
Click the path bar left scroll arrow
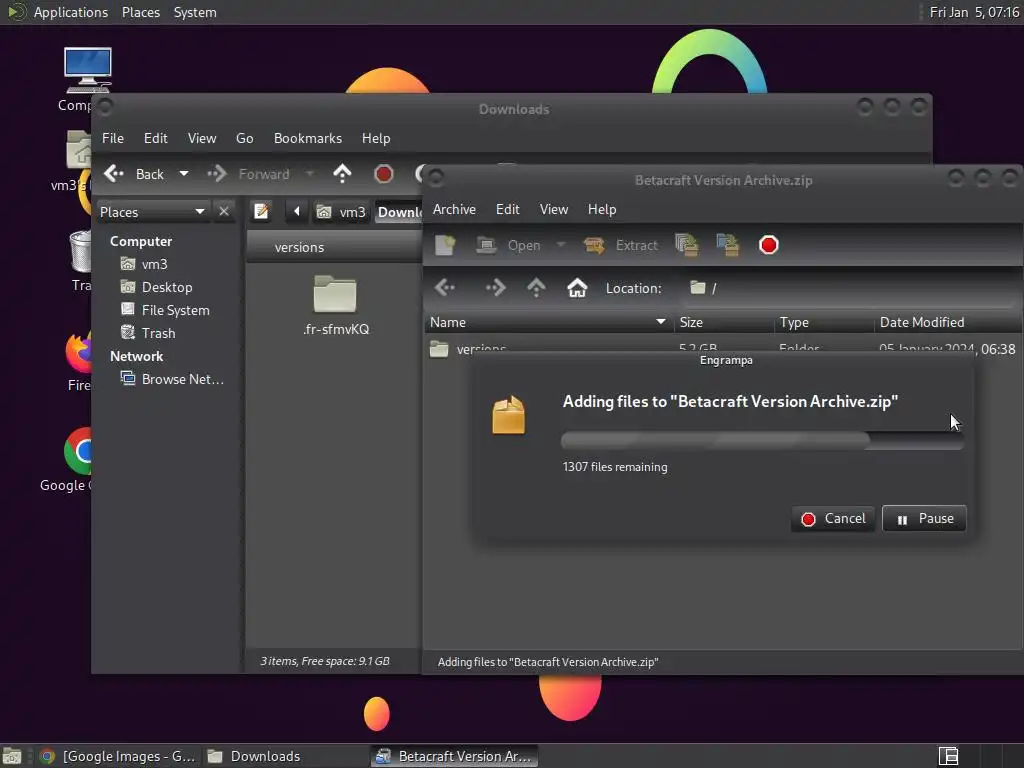[x=296, y=212]
